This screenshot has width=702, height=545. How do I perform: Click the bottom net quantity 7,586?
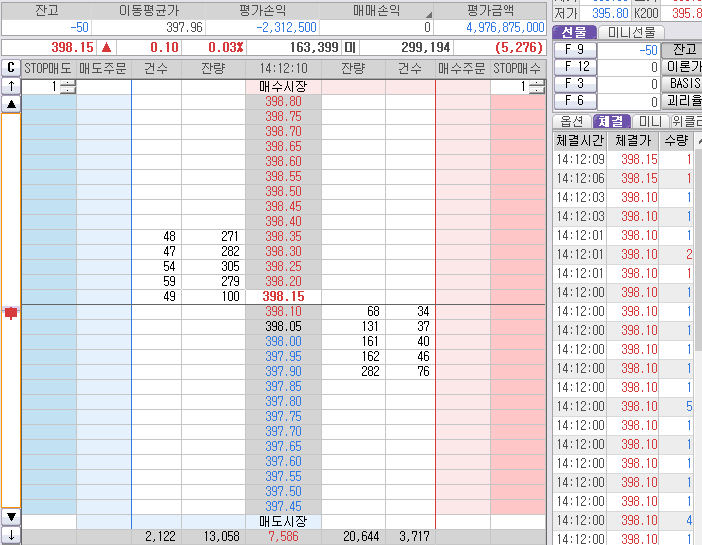tap(283, 536)
